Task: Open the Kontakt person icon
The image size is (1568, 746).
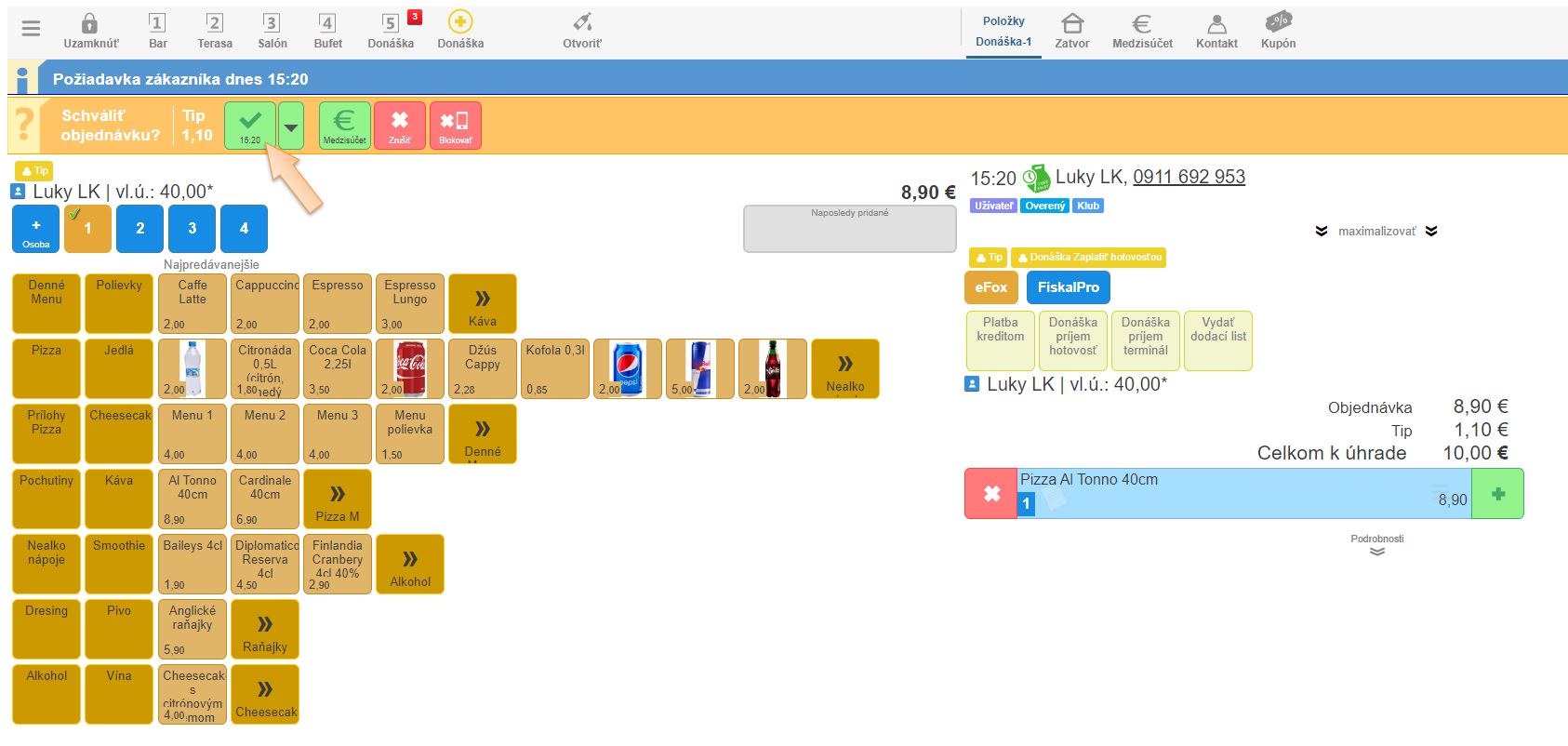Action: click(1216, 24)
